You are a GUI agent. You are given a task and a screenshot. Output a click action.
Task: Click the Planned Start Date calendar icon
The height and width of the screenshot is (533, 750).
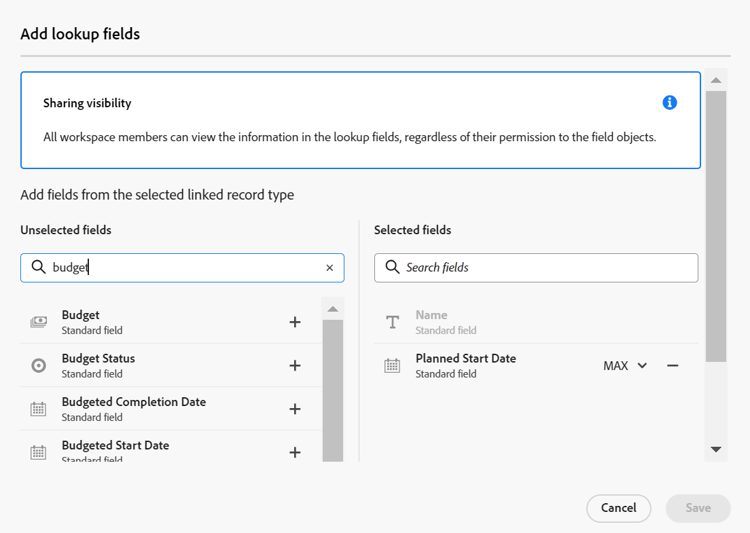[392, 366]
